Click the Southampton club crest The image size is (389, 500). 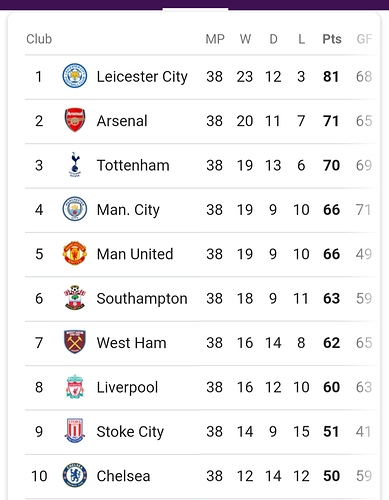point(75,298)
